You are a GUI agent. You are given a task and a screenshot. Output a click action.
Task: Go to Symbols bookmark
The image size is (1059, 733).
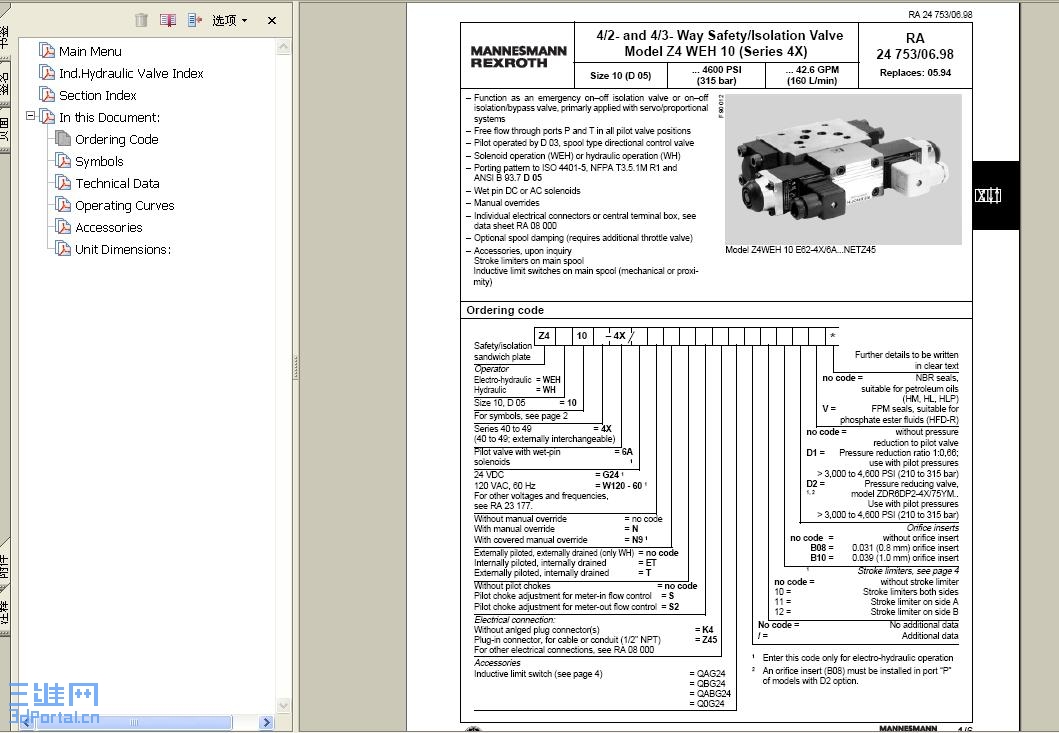click(99, 161)
